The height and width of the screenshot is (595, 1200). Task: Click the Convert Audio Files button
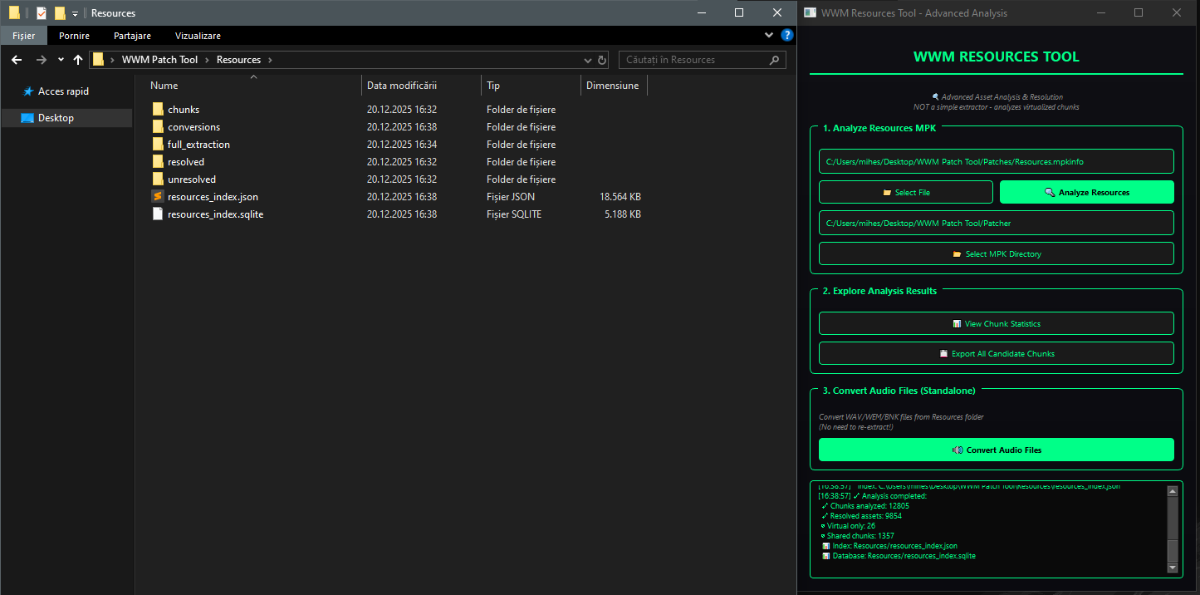[x=996, y=450]
